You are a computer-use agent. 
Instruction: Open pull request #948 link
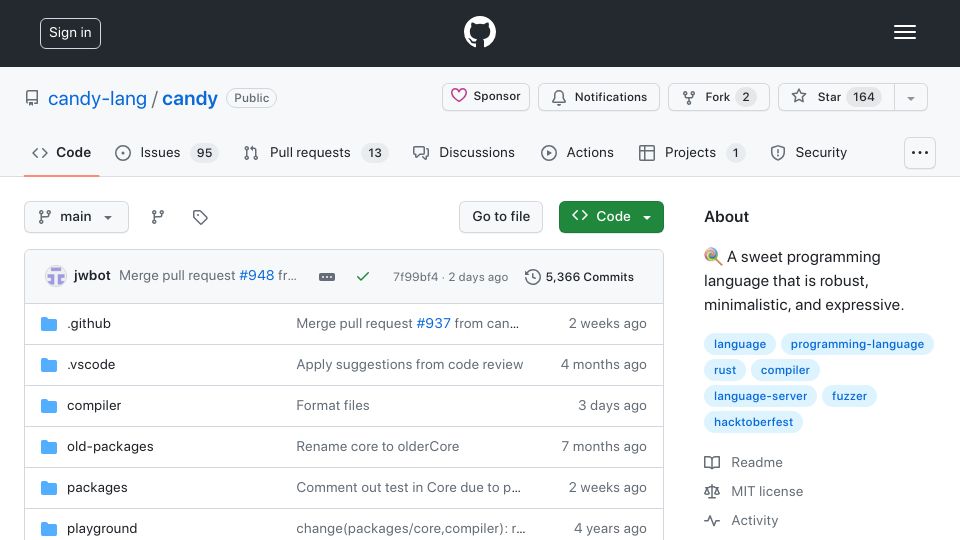(257, 276)
